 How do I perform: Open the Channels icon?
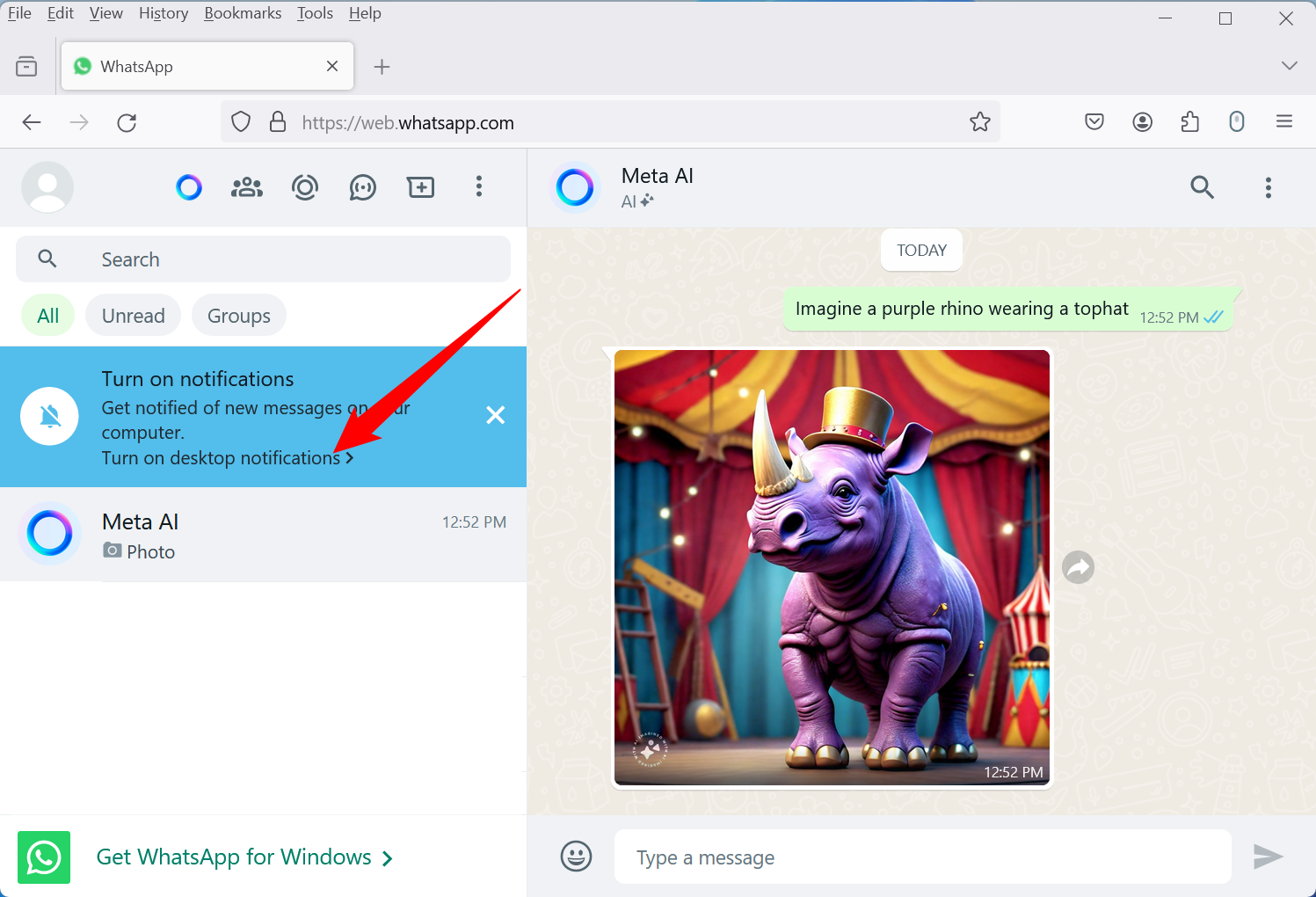coord(362,186)
